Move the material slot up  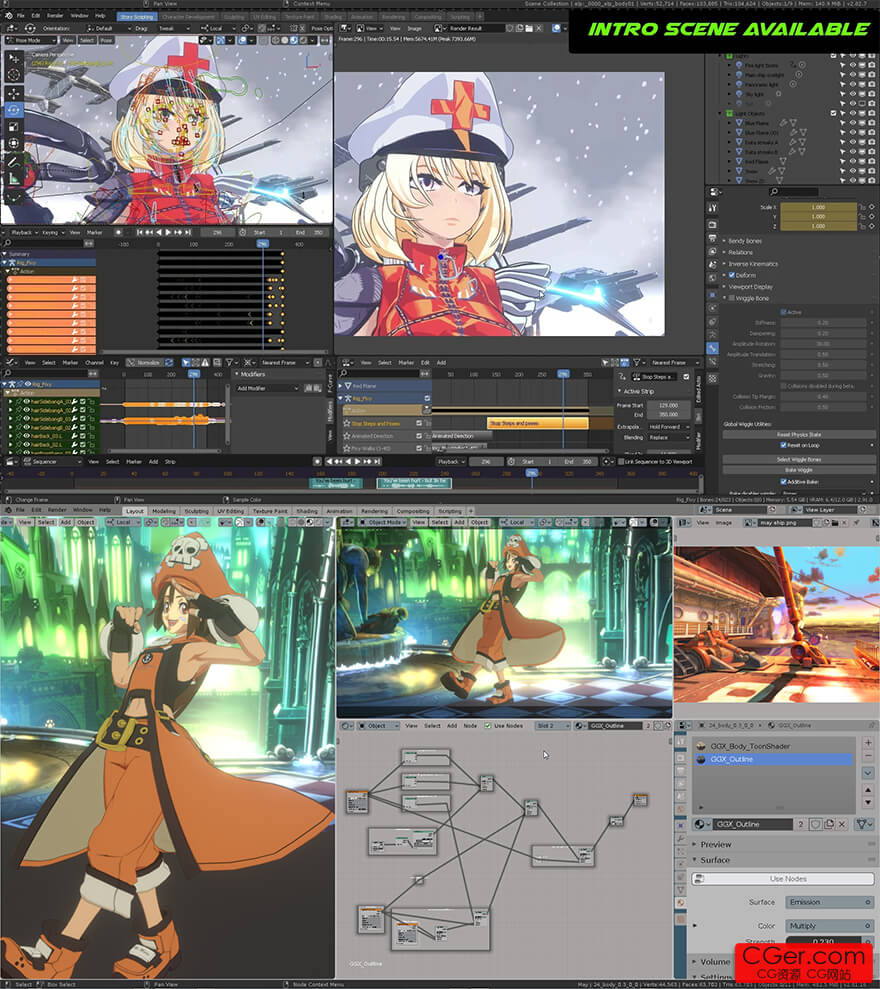[868, 789]
